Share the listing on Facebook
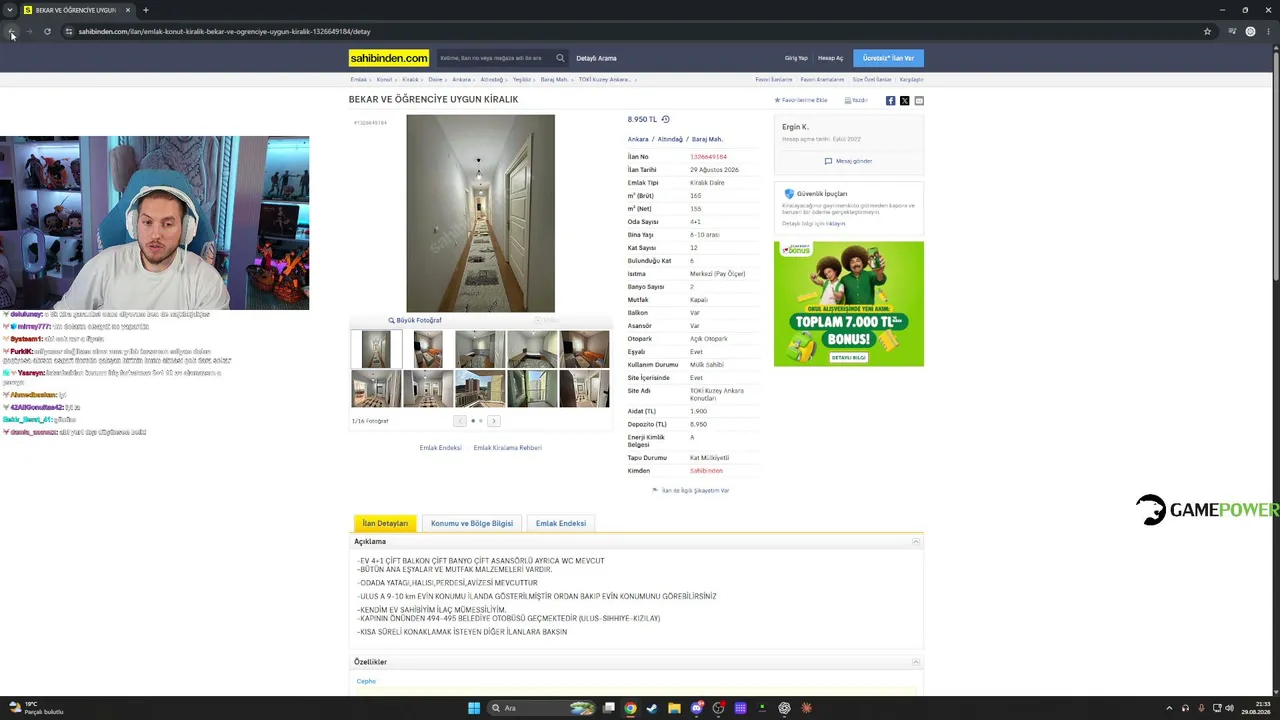The width and height of the screenshot is (1280, 720). (x=890, y=100)
